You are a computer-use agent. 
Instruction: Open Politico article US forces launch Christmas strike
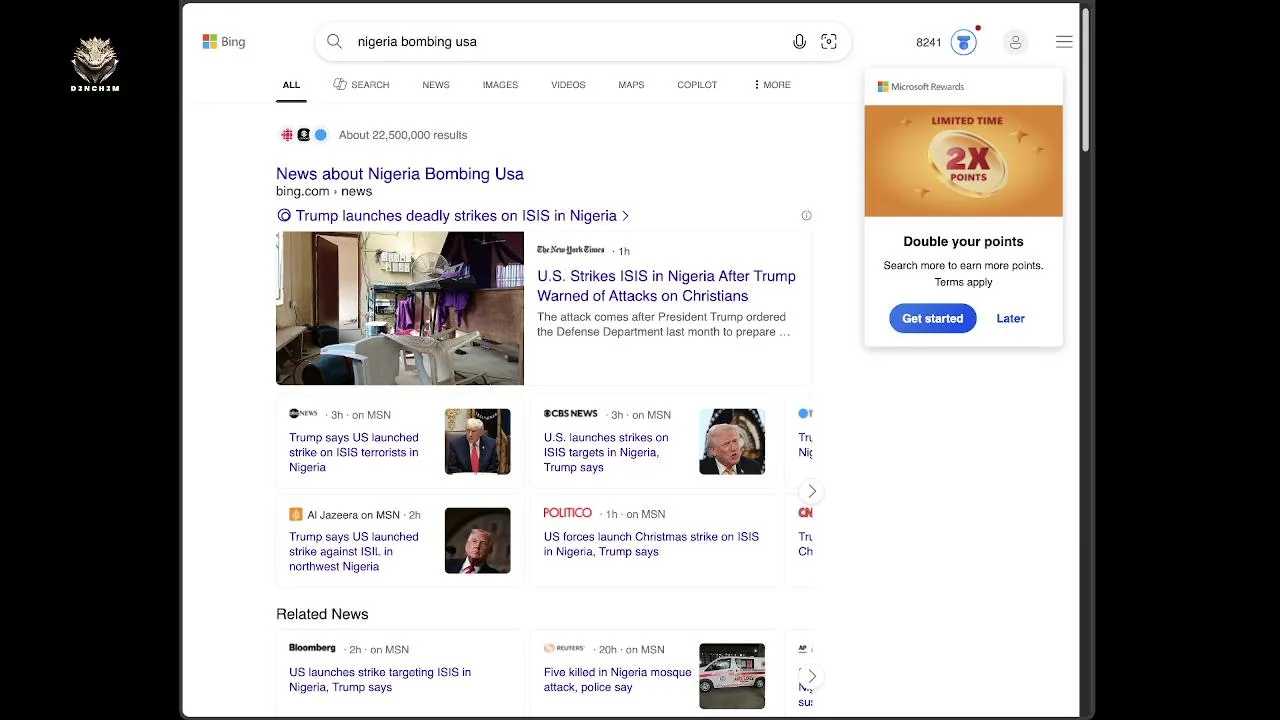(x=651, y=544)
